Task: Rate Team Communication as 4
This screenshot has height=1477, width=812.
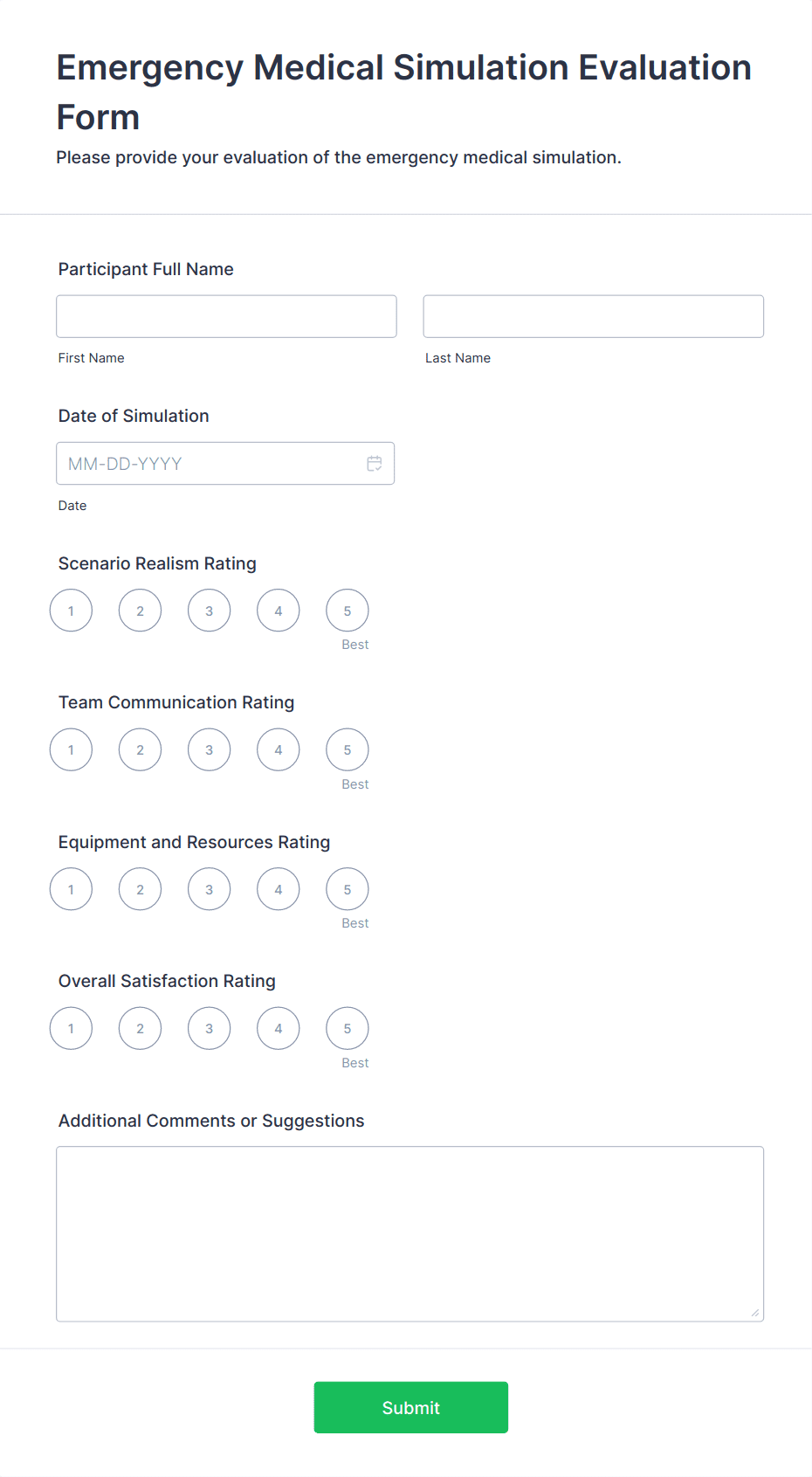Action: tap(279, 750)
